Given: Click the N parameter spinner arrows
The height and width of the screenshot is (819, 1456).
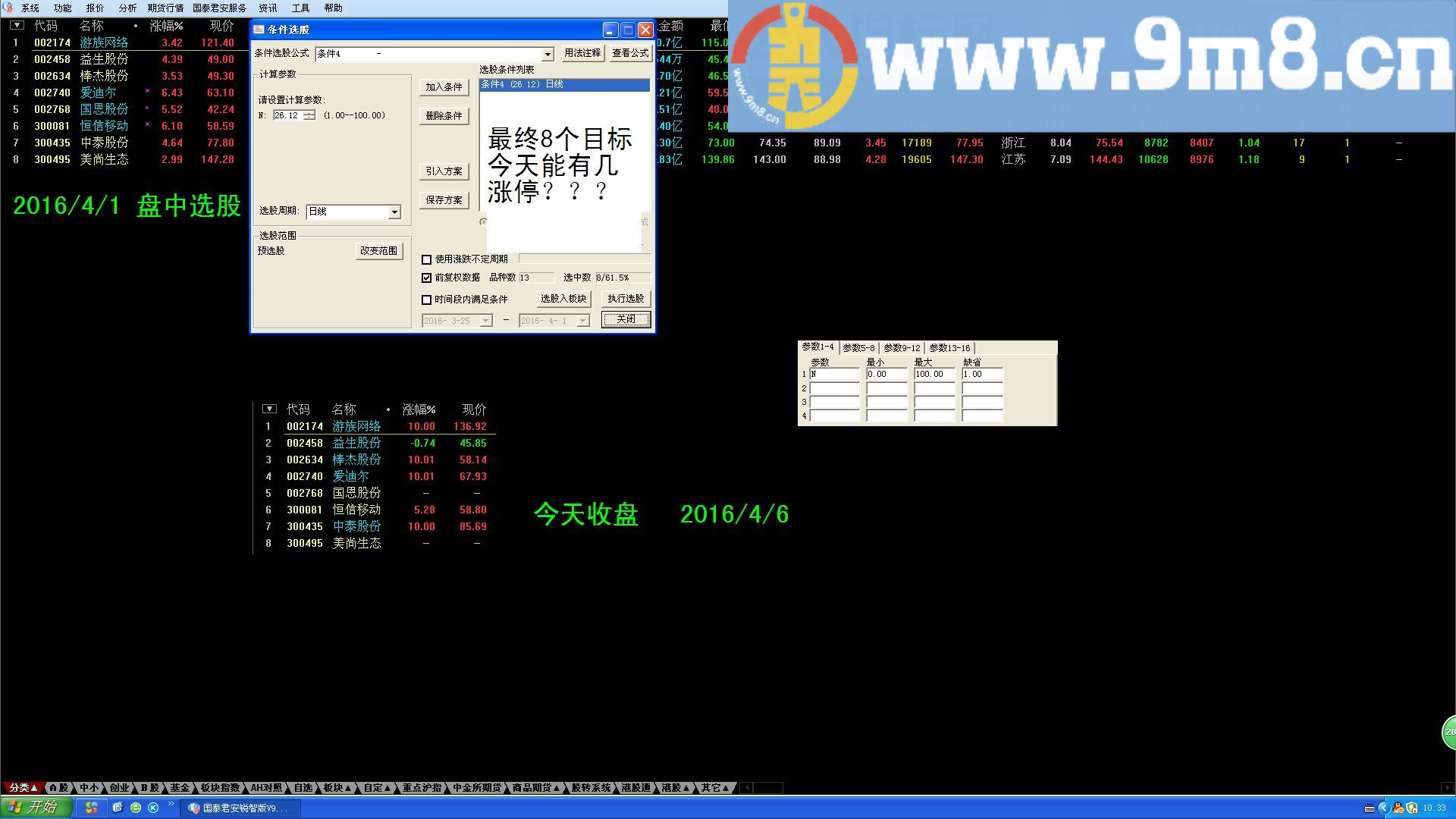Looking at the screenshot, I should pyautogui.click(x=309, y=115).
